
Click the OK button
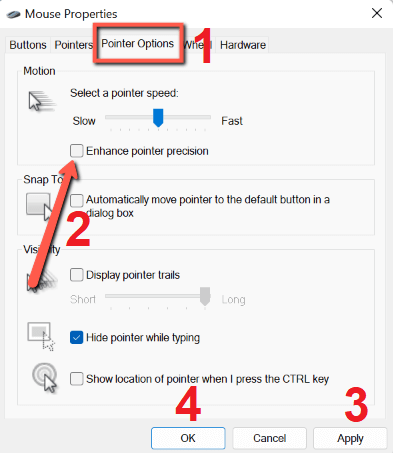tap(188, 438)
